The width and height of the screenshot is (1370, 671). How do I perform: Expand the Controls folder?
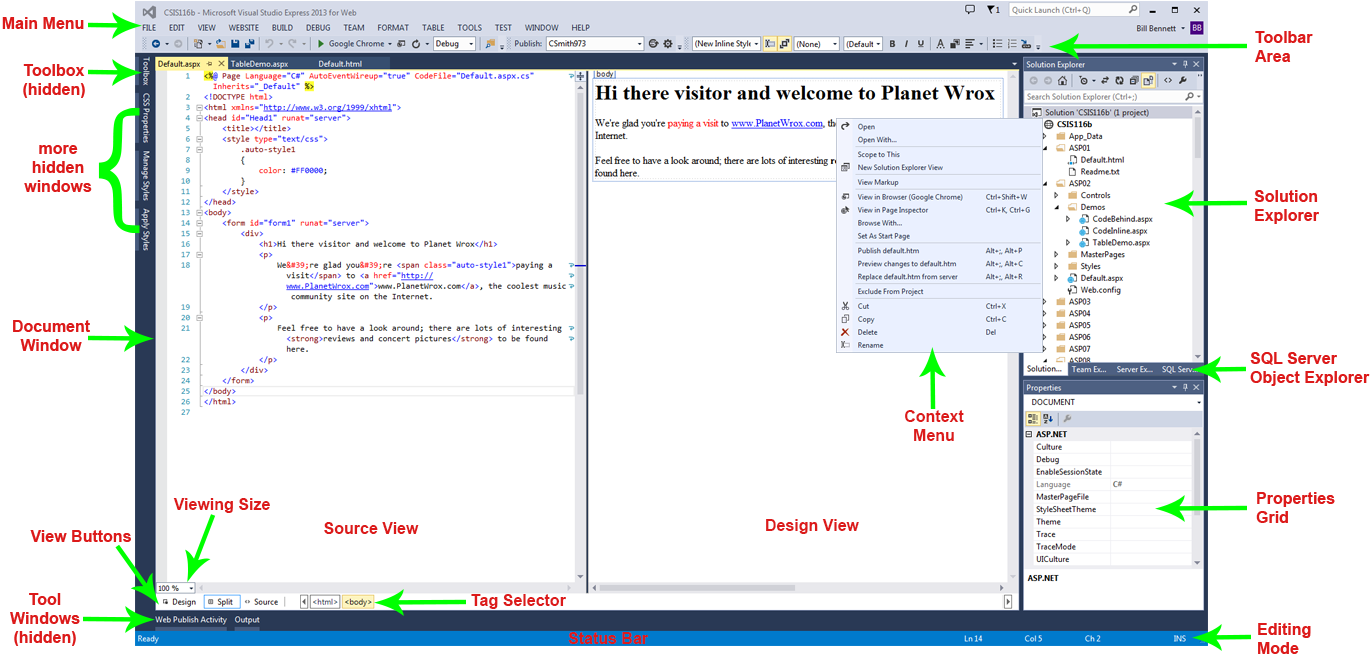1056,195
